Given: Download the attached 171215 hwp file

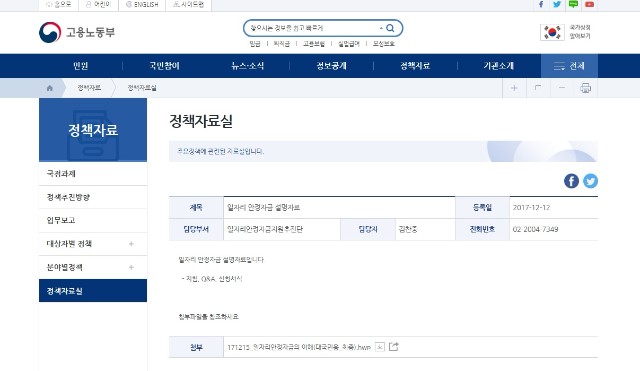Looking at the screenshot, I should [299, 347].
